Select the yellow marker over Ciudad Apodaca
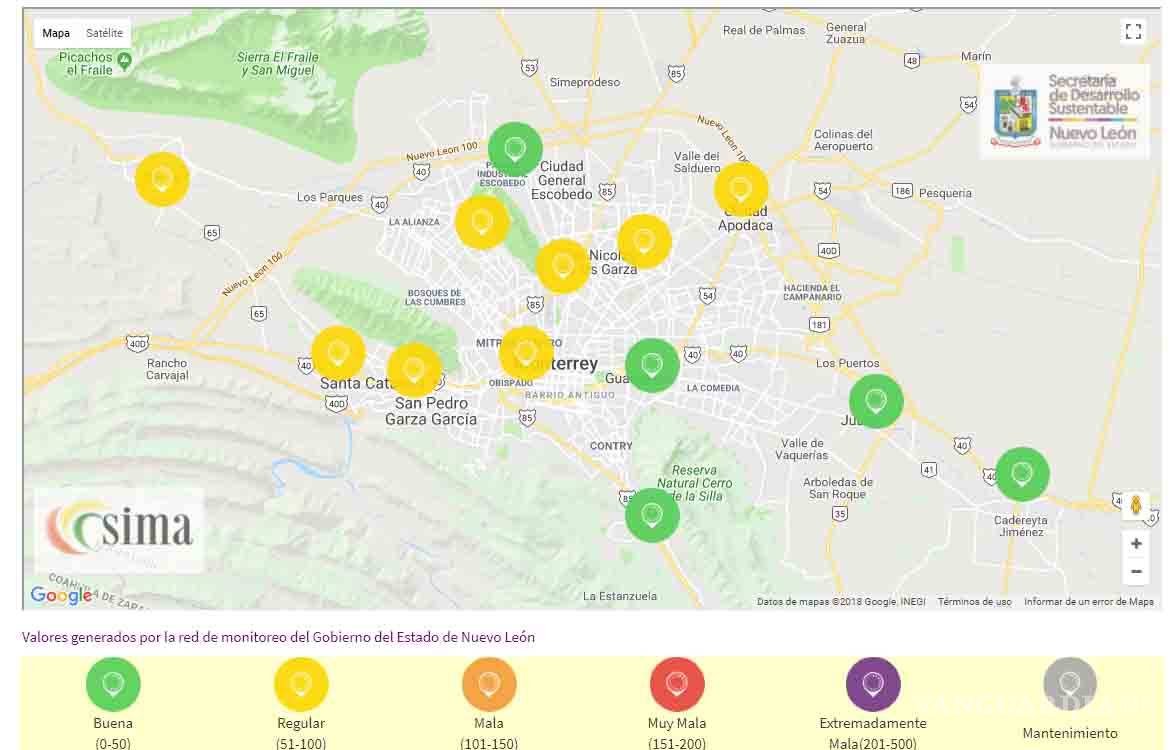 click(x=741, y=186)
